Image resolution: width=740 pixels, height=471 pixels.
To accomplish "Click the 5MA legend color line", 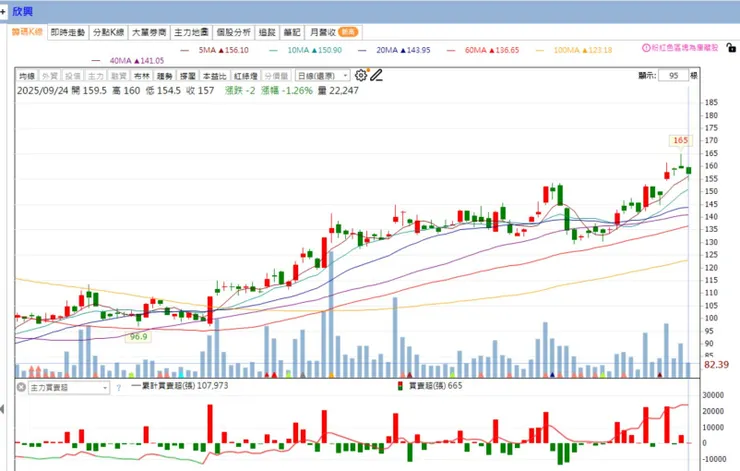I will pyautogui.click(x=185, y=50).
